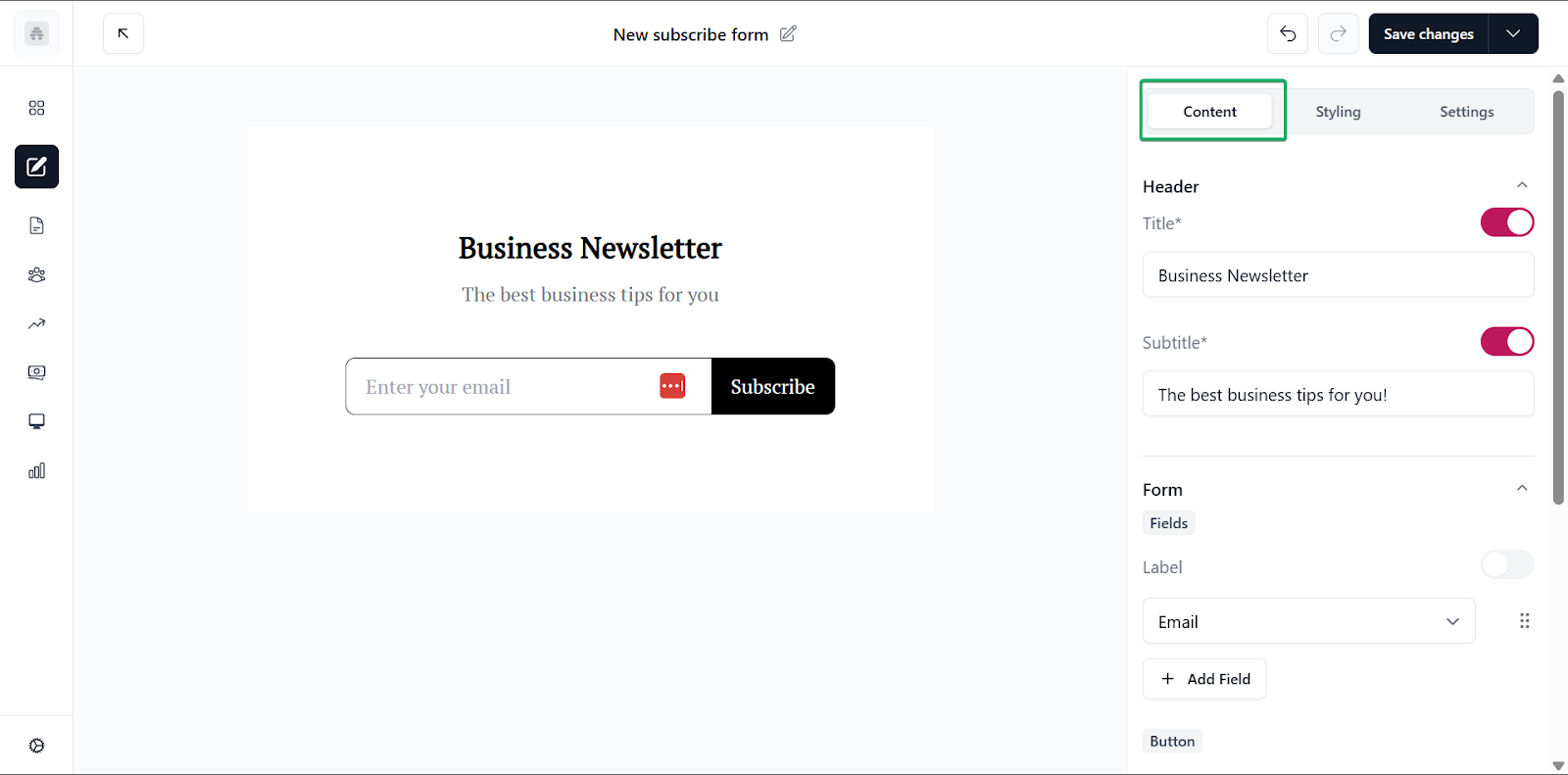Open the audience people icon in sidebar

tap(36, 274)
